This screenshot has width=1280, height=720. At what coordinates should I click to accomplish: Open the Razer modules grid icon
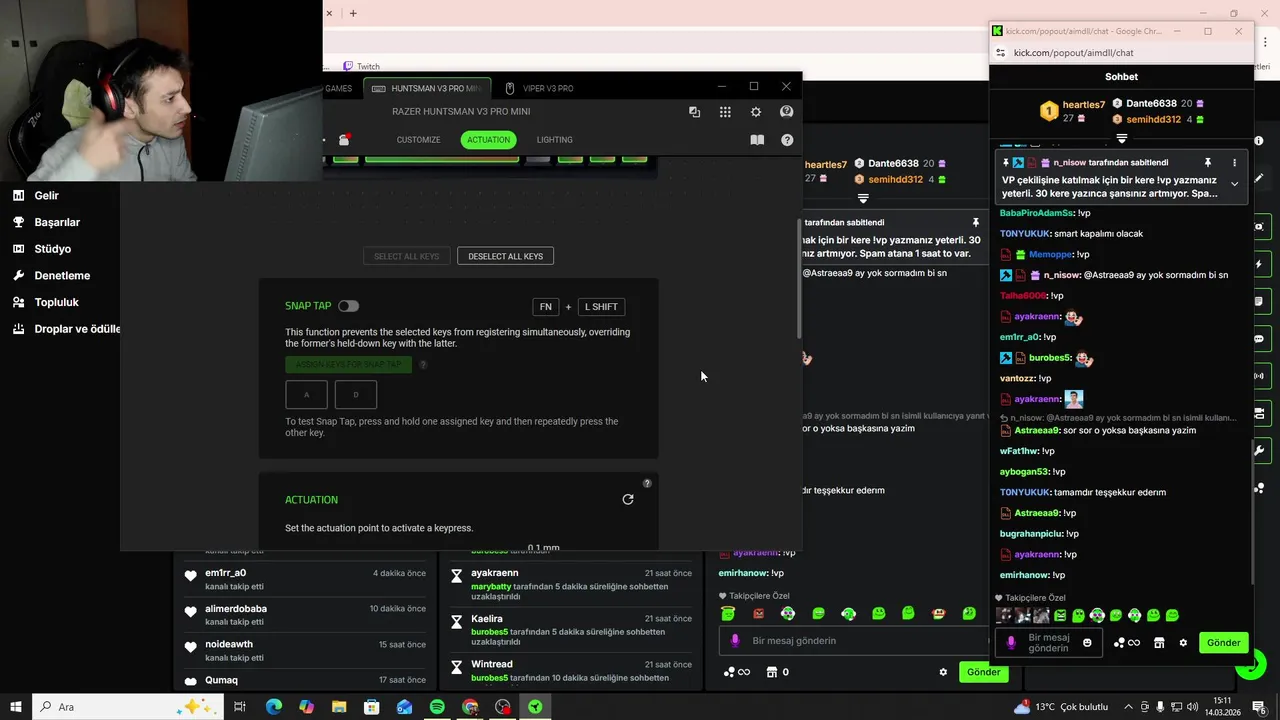point(725,112)
